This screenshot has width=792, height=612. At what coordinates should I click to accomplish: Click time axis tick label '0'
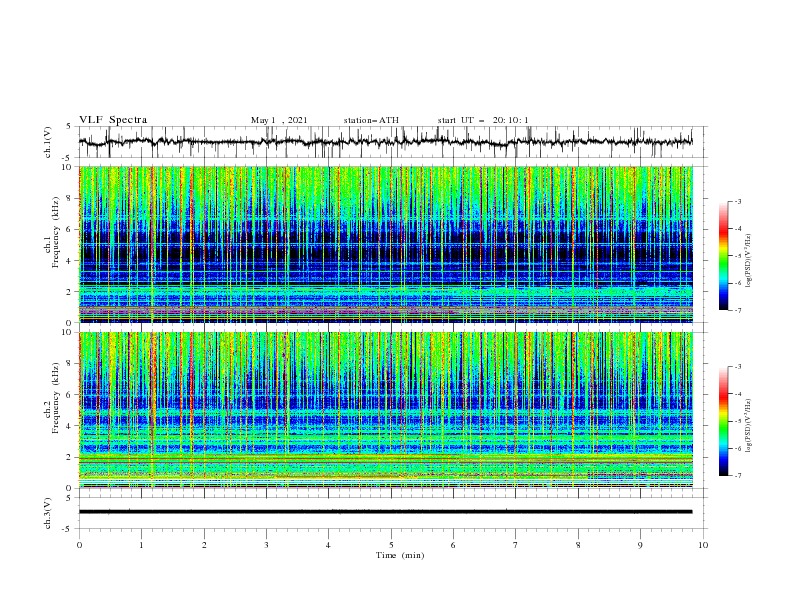click(x=79, y=545)
